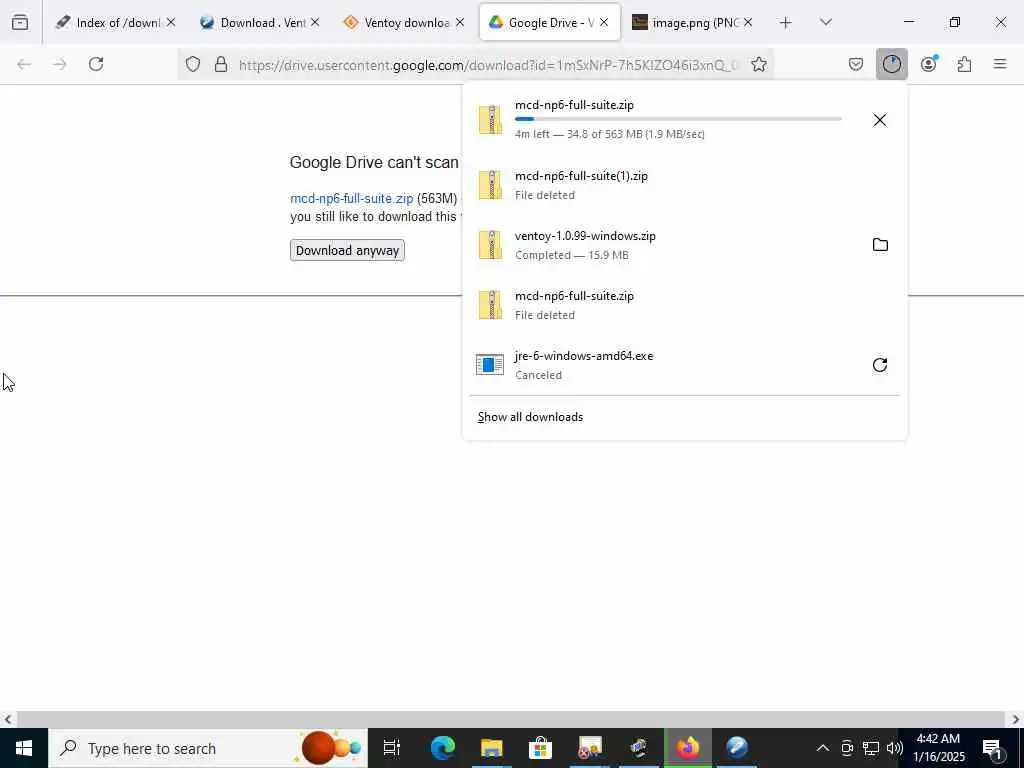The width and height of the screenshot is (1024, 768).
Task: Open Firefox View icon in tab strip
Action: pos(20,23)
